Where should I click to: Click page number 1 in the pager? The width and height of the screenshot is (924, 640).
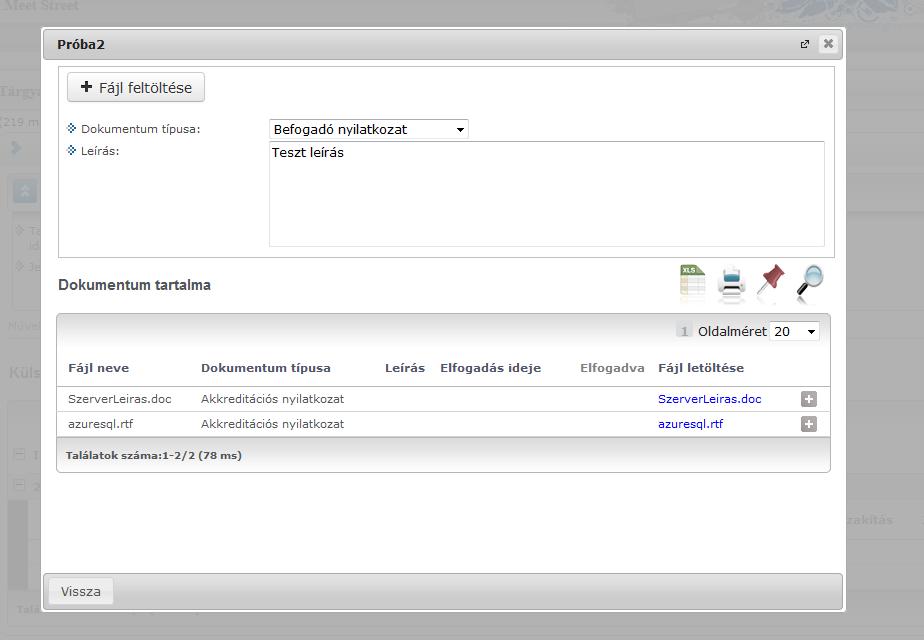(684, 331)
